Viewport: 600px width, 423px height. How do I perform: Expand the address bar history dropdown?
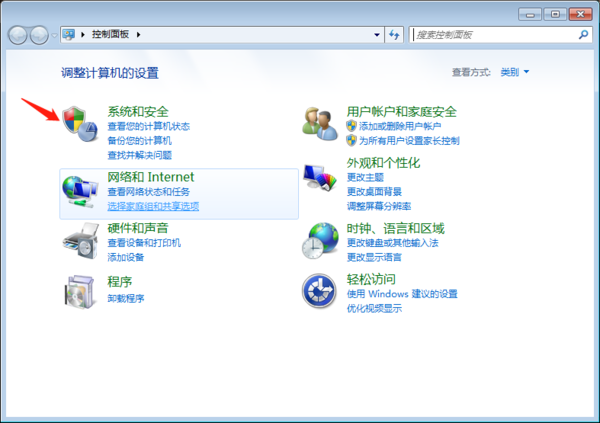[x=377, y=35]
